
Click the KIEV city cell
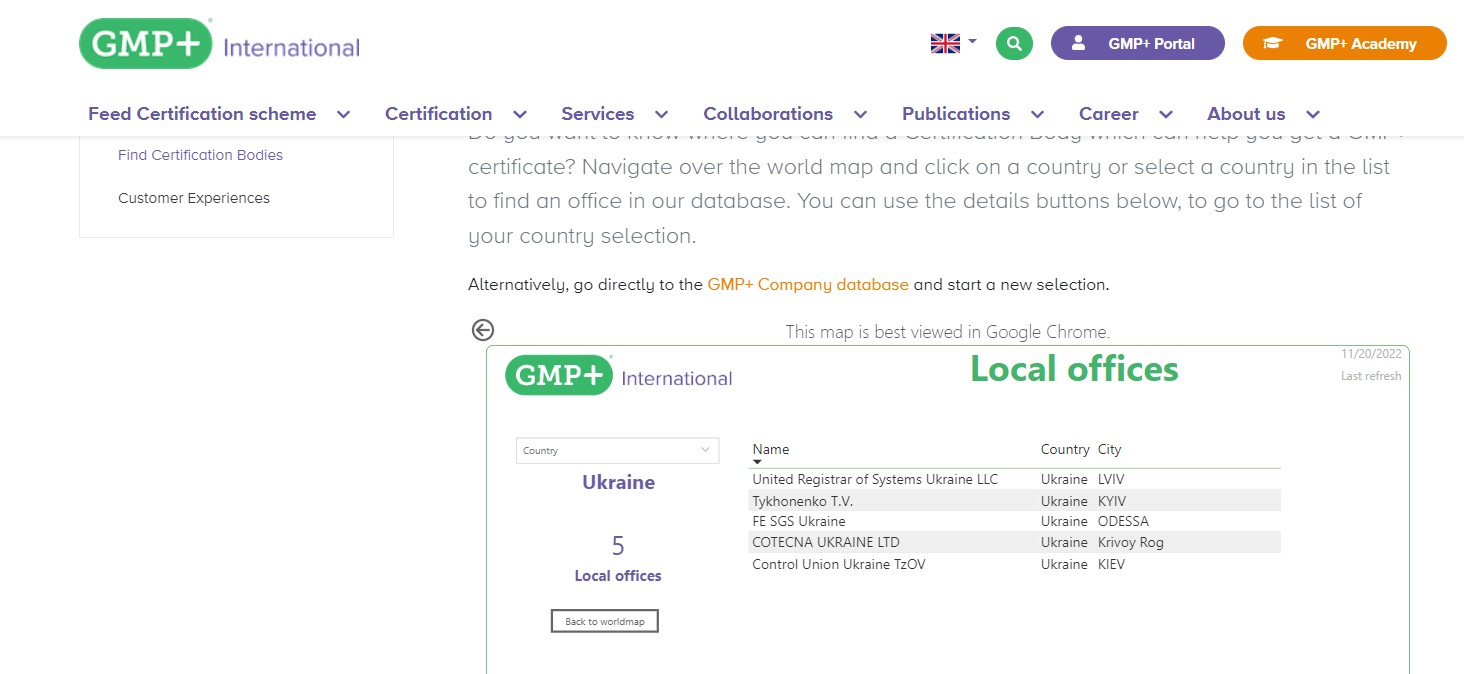coord(1111,565)
